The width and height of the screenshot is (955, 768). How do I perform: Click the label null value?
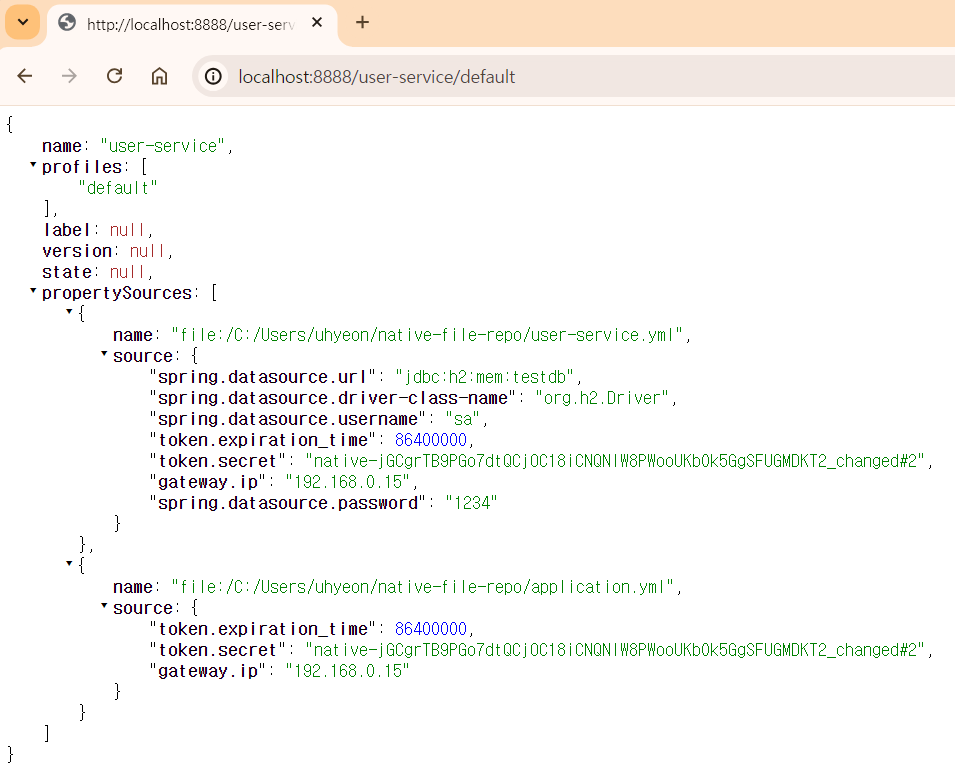click(127, 230)
